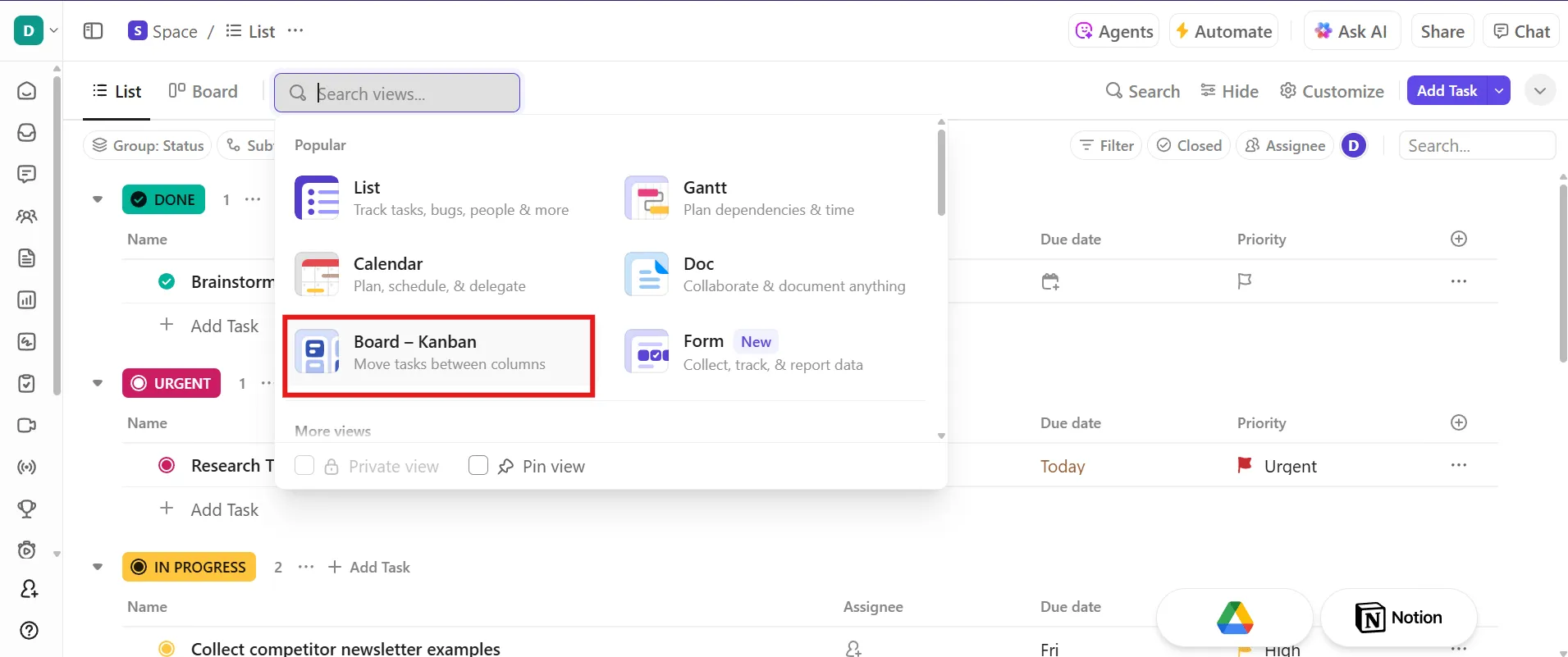Collapse the IN PROGRESS group

(x=98, y=567)
